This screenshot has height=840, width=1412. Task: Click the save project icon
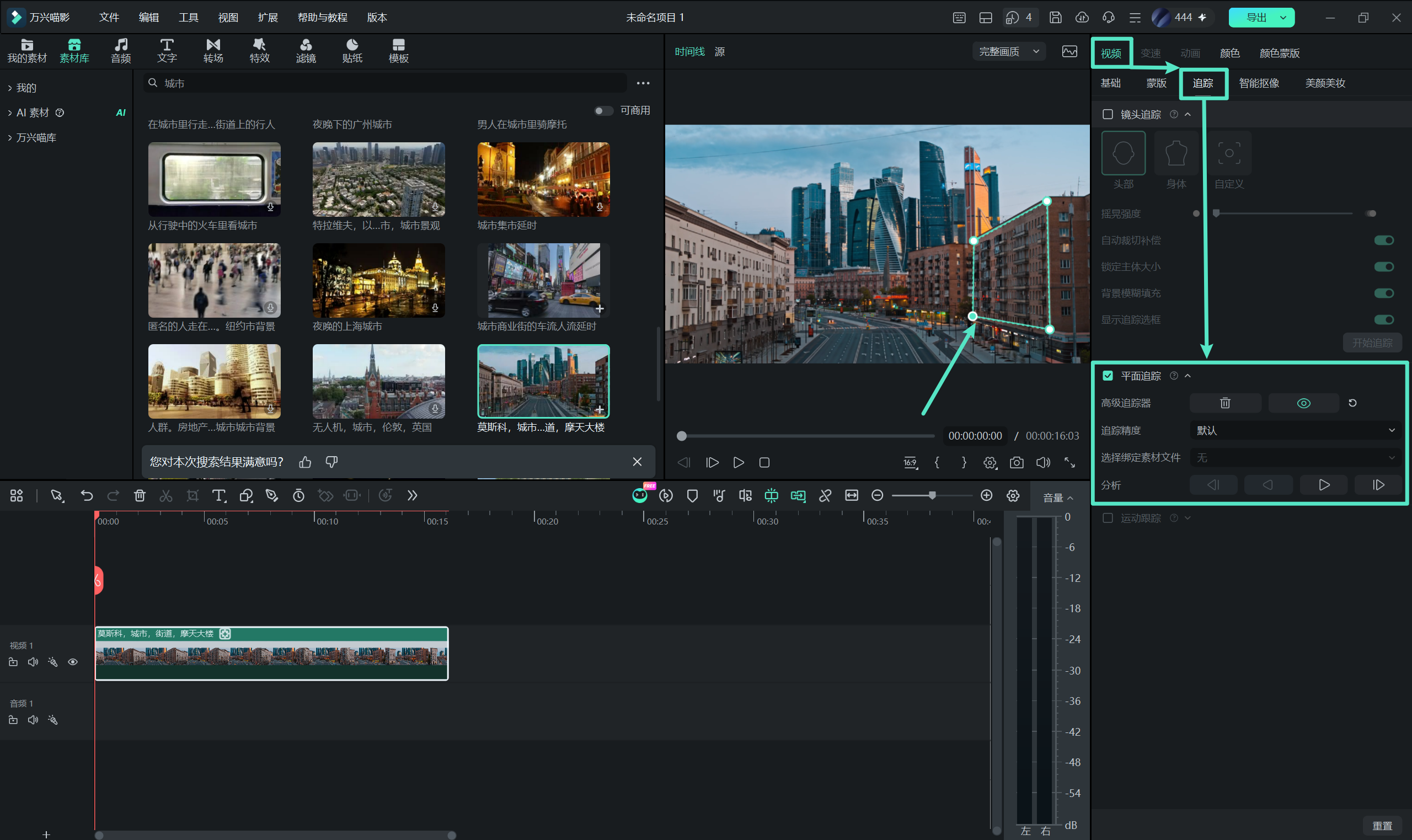point(1055,18)
